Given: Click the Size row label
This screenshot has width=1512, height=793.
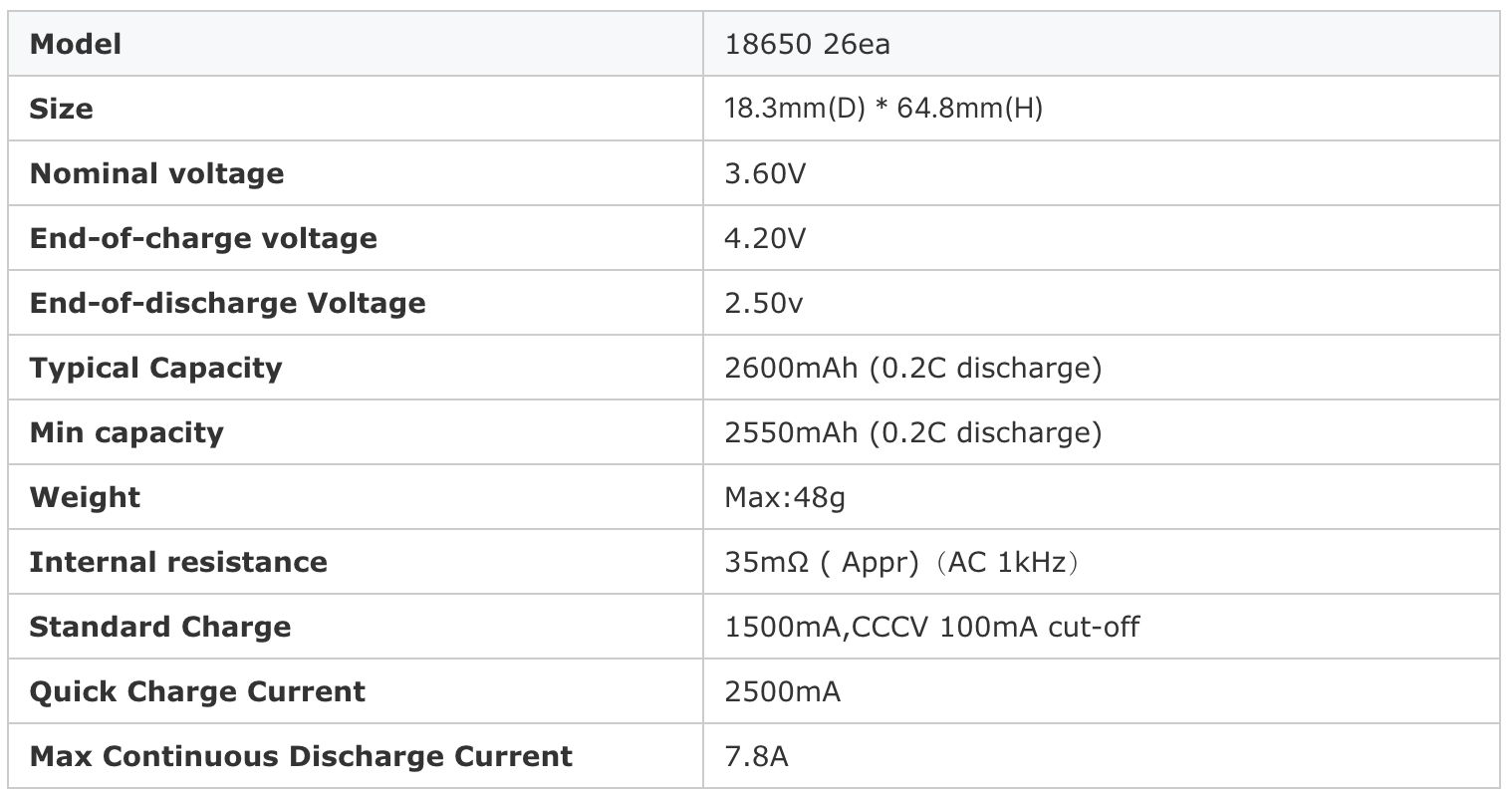Looking at the screenshot, I should coord(61,108).
